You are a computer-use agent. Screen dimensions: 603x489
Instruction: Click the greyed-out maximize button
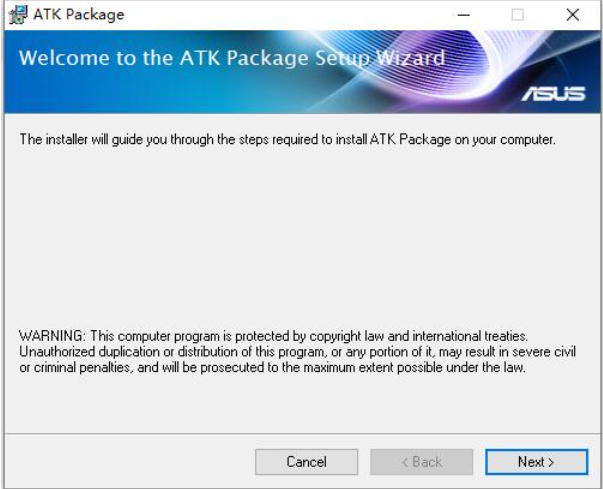[517, 15]
